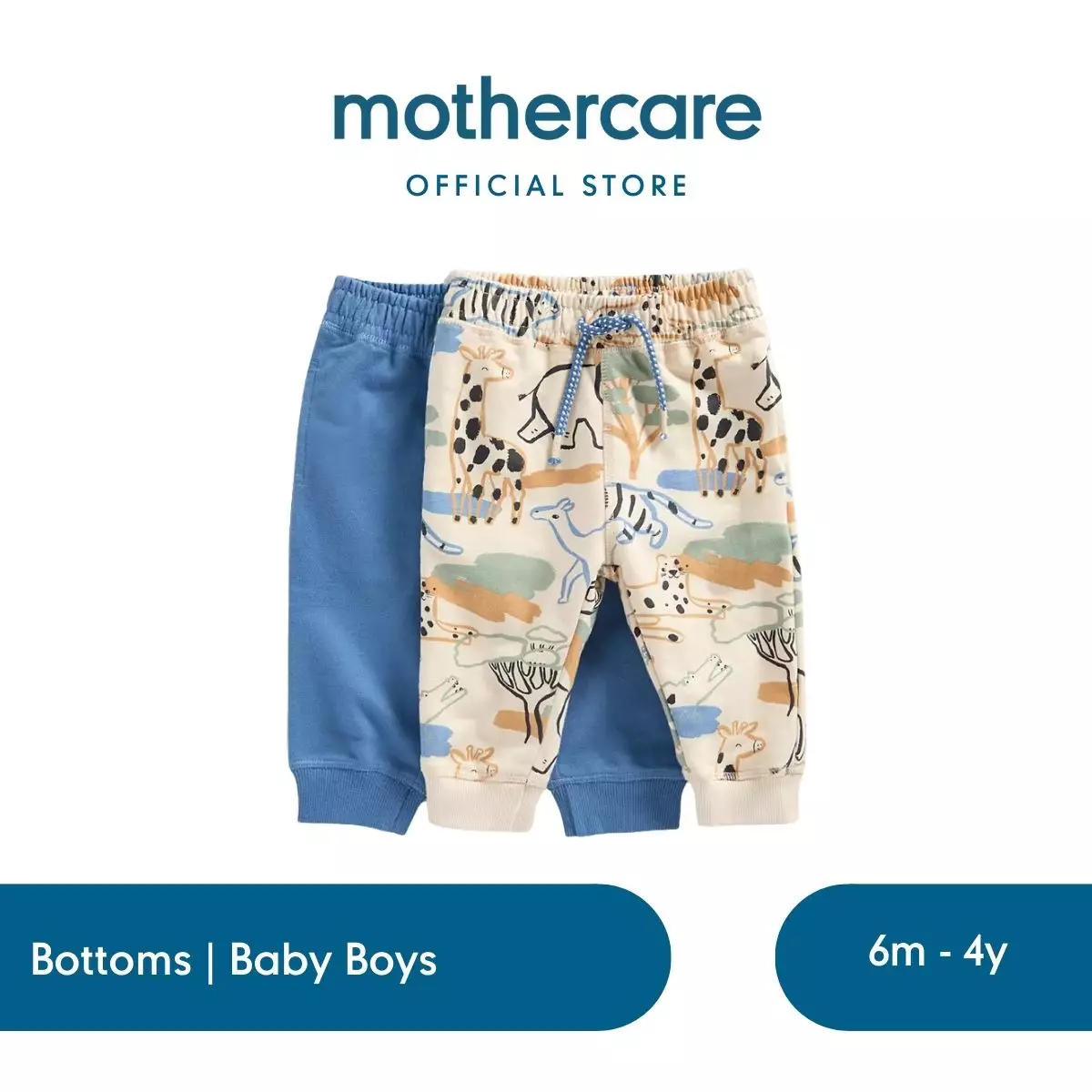This screenshot has width=1092, height=1092.
Task: Click the Bottoms category text
Action: click(111, 961)
